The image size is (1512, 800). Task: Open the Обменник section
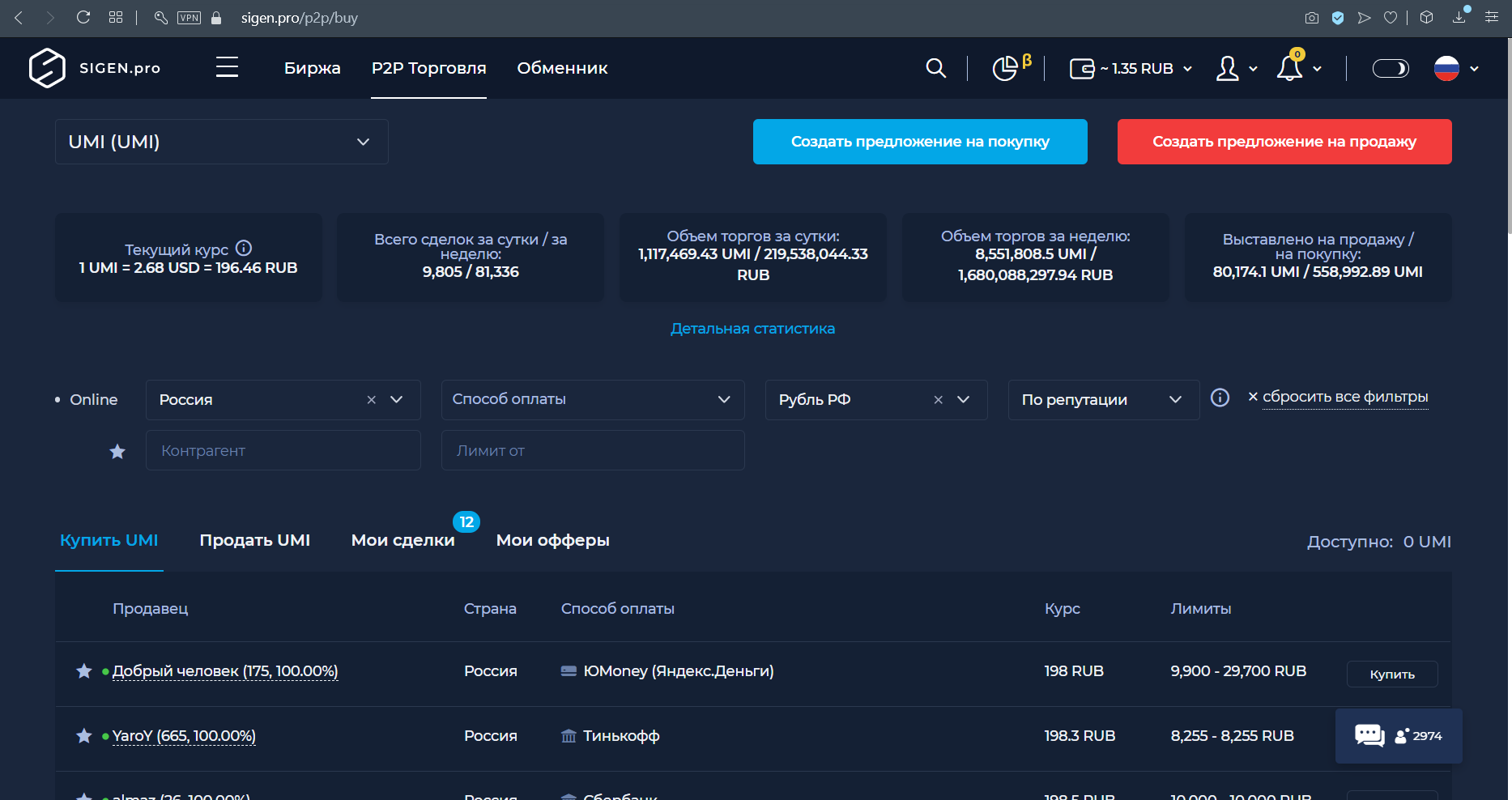coord(563,69)
